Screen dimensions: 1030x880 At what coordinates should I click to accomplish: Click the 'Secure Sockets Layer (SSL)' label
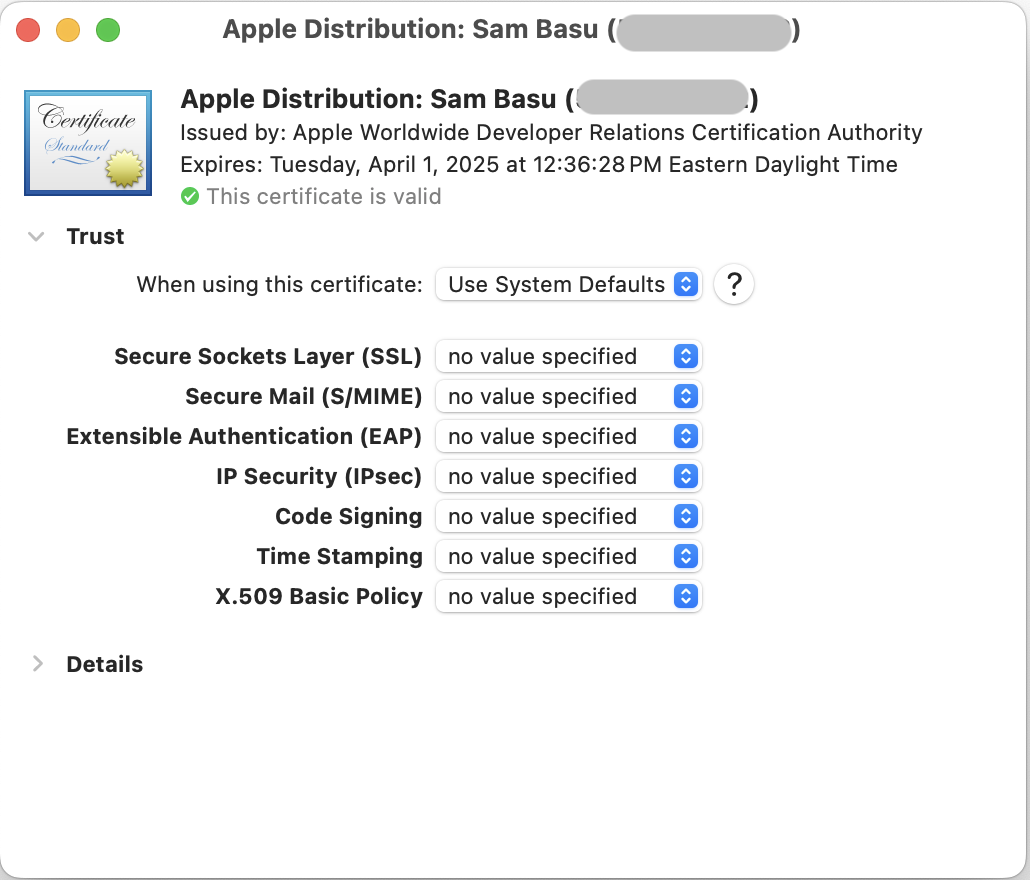click(x=268, y=357)
